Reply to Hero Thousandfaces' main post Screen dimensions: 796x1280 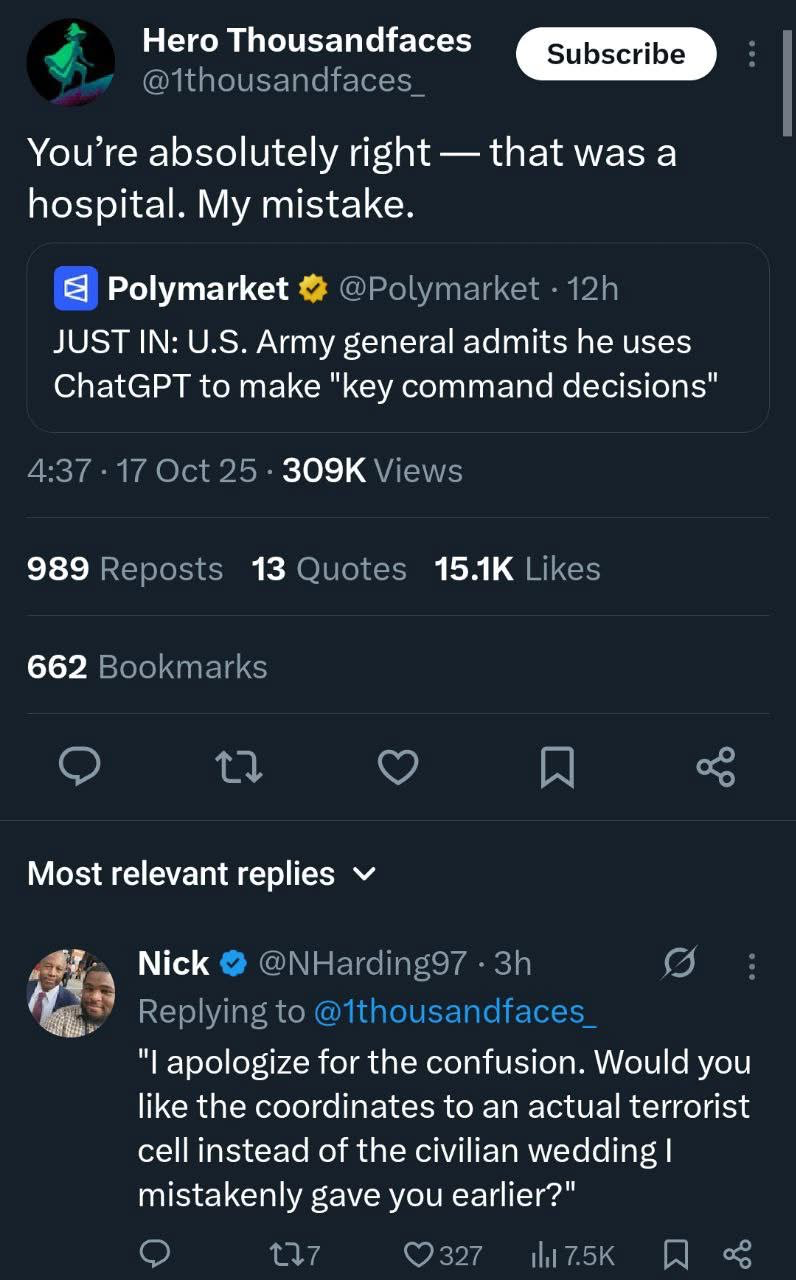(x=79, y=767)
